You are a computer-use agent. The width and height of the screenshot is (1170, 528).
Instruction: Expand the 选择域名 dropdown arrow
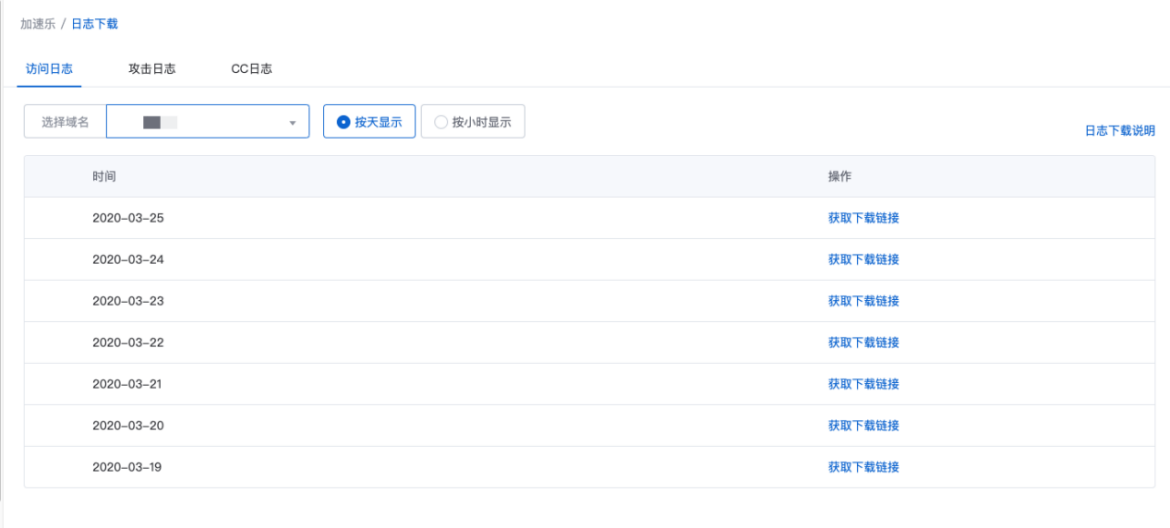(292, 122)
